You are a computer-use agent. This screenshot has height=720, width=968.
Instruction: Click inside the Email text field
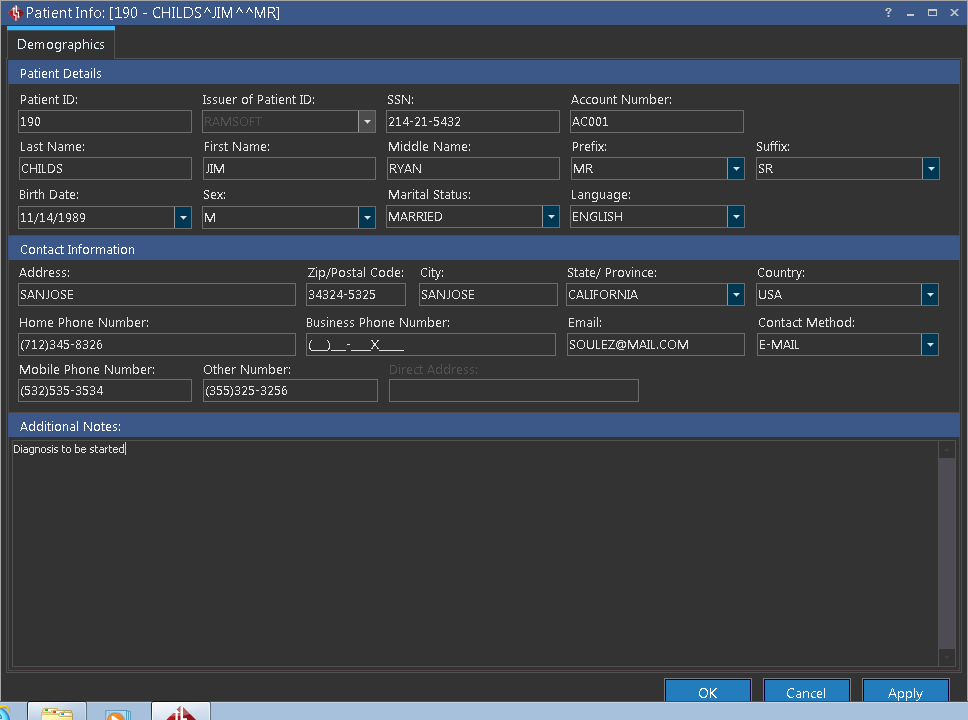(655, 345)
